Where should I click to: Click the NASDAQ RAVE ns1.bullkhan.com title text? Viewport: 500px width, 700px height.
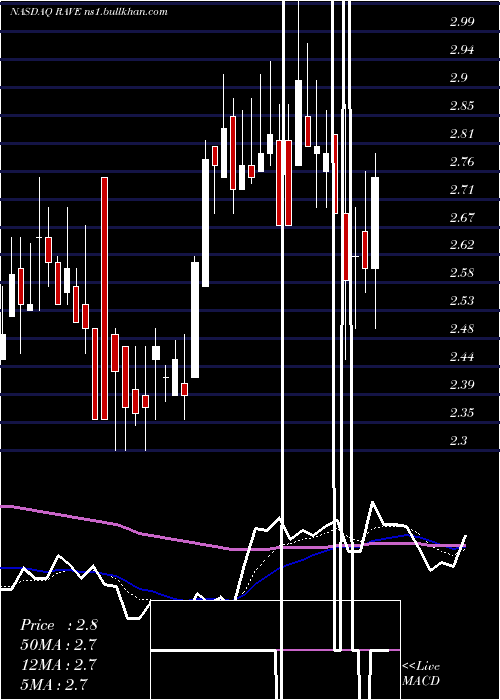[x=89, y=12]
